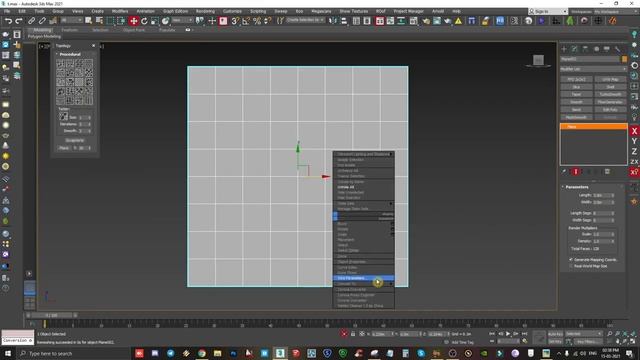Select Plane in the modifier stack

tap(593, 127)
